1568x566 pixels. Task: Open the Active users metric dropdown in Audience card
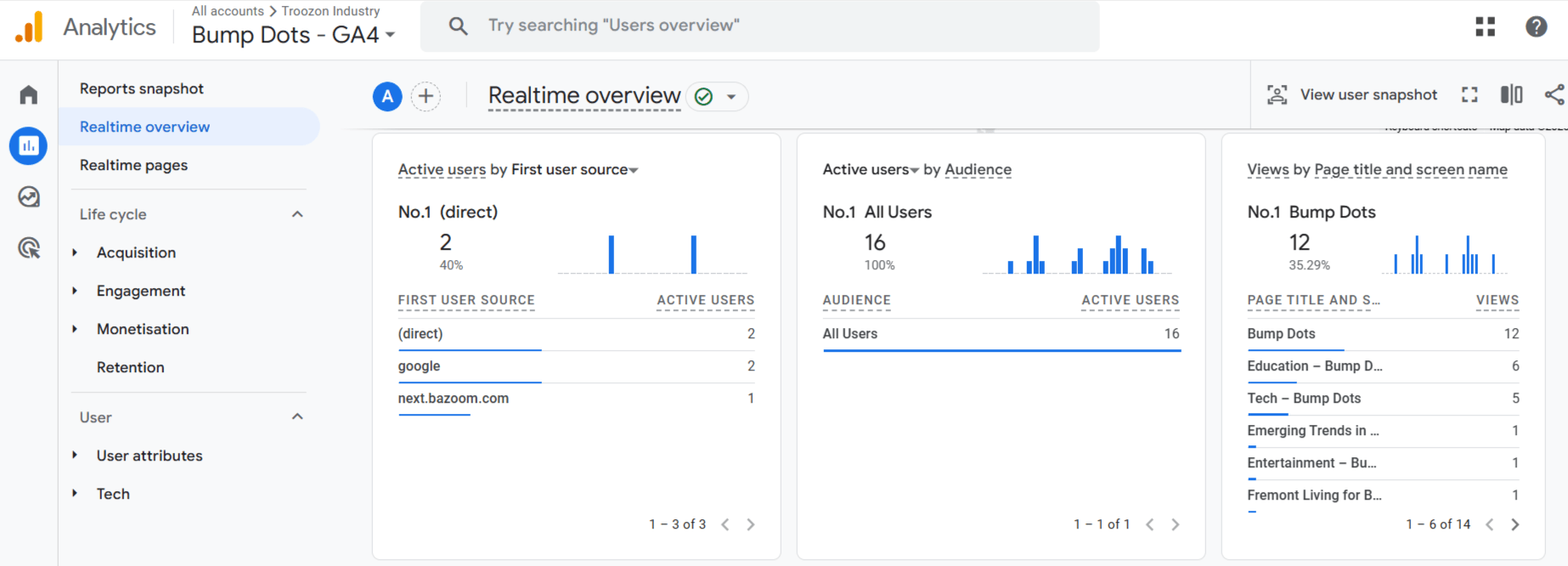(871, 170)
